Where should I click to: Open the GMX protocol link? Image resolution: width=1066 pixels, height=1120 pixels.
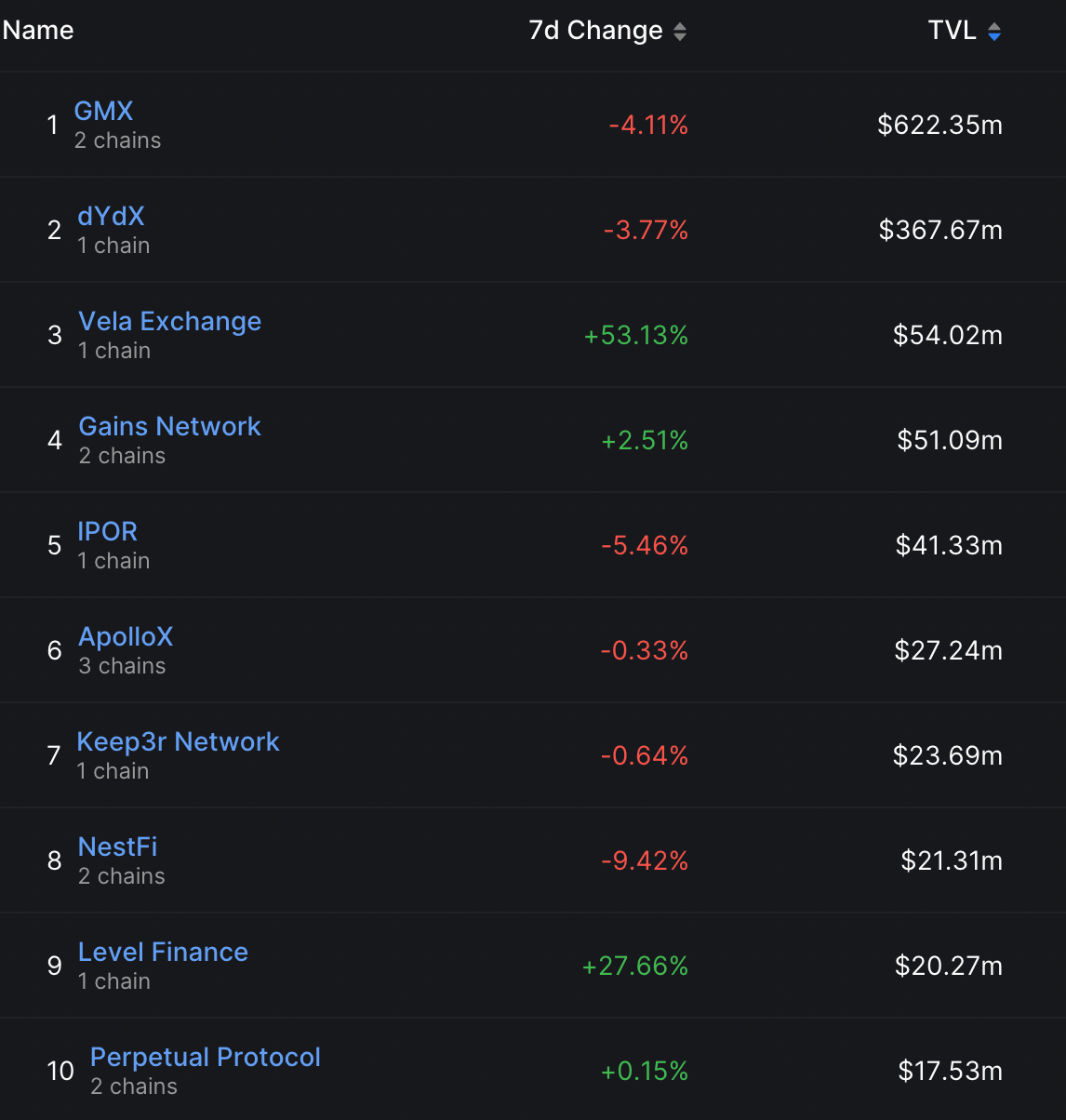click(x=103, y=111)
